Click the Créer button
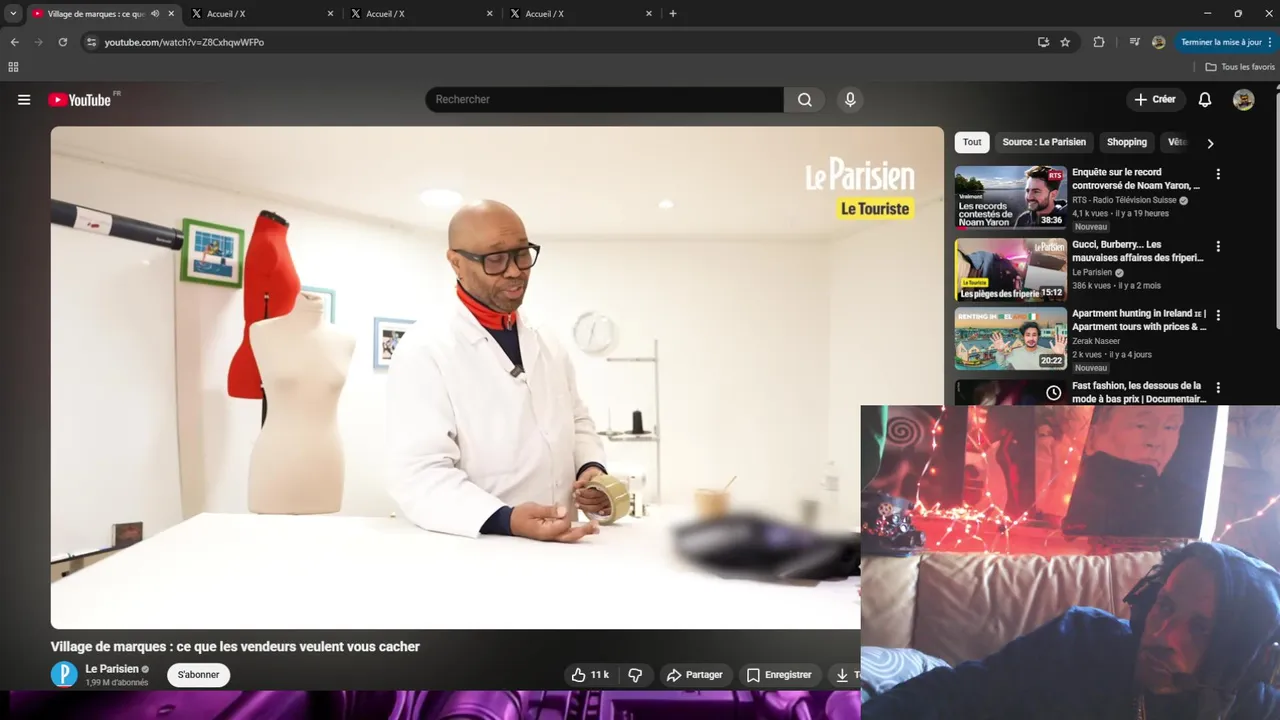Screen dimensions: 1280x720 1155,100
